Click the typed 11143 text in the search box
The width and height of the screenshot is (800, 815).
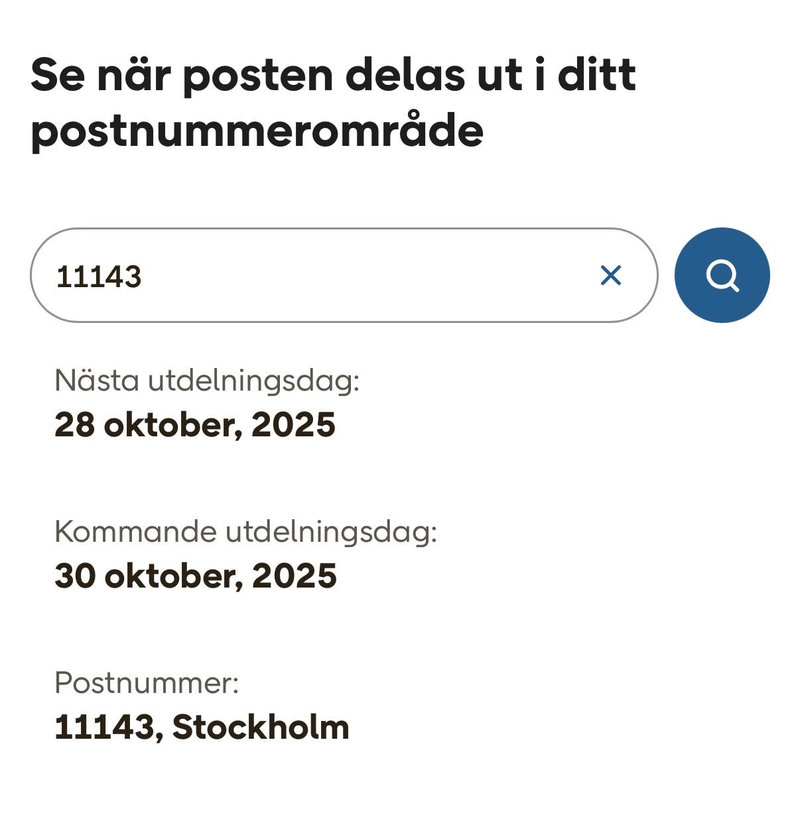click(x=98, y=276)
